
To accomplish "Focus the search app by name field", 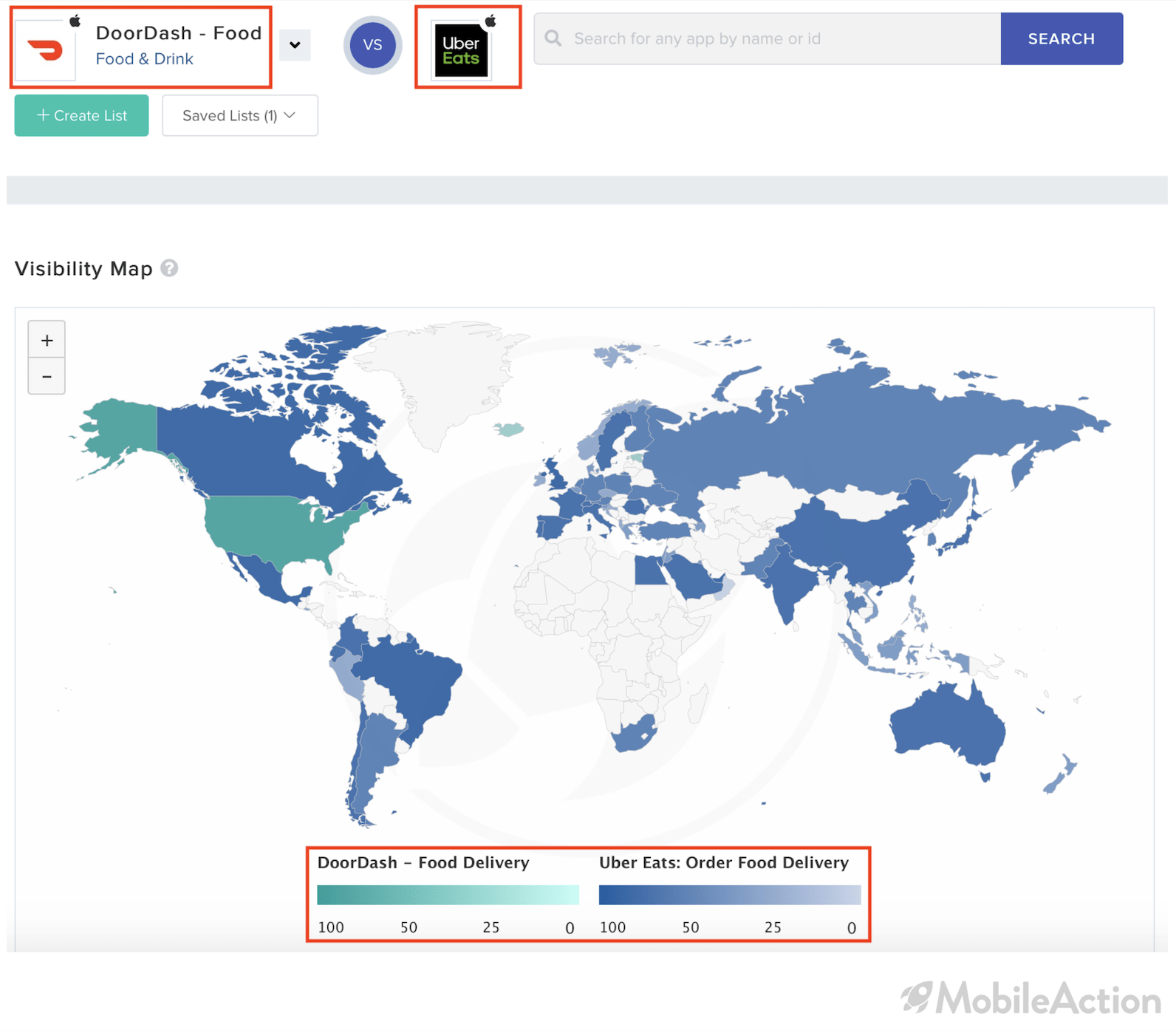I will coord(768,38).
